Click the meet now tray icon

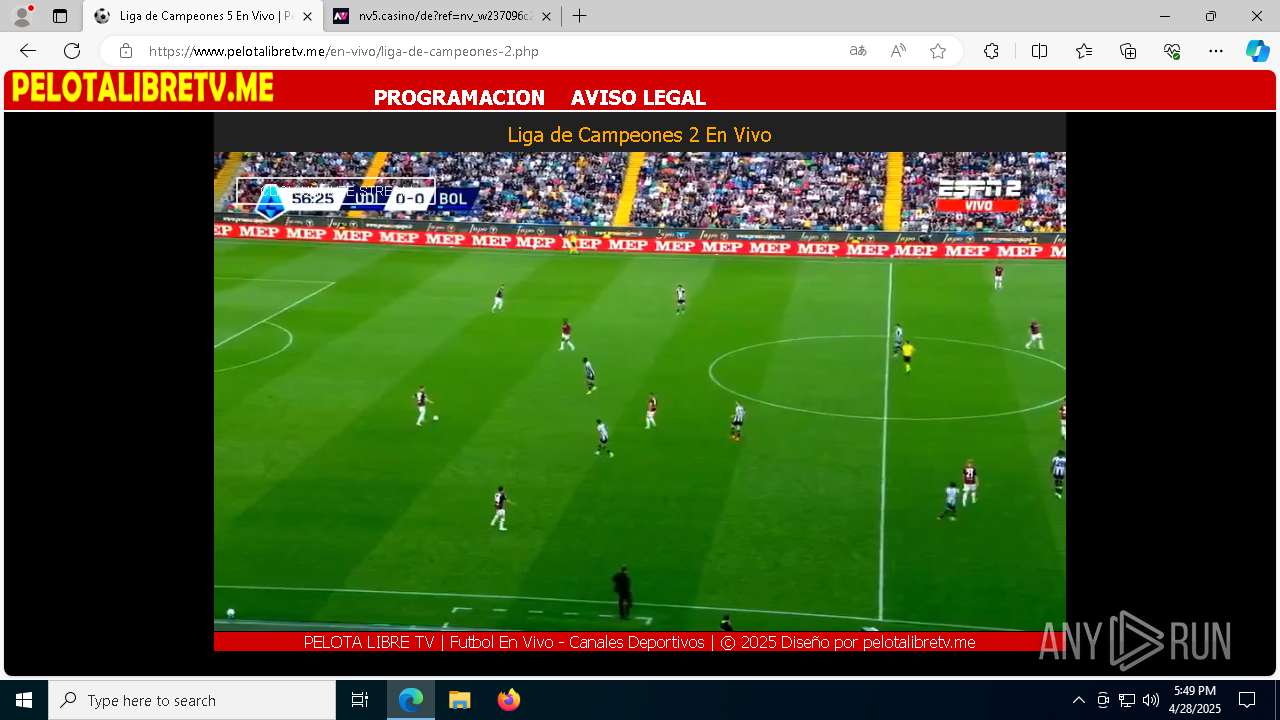pos(1103,700)
